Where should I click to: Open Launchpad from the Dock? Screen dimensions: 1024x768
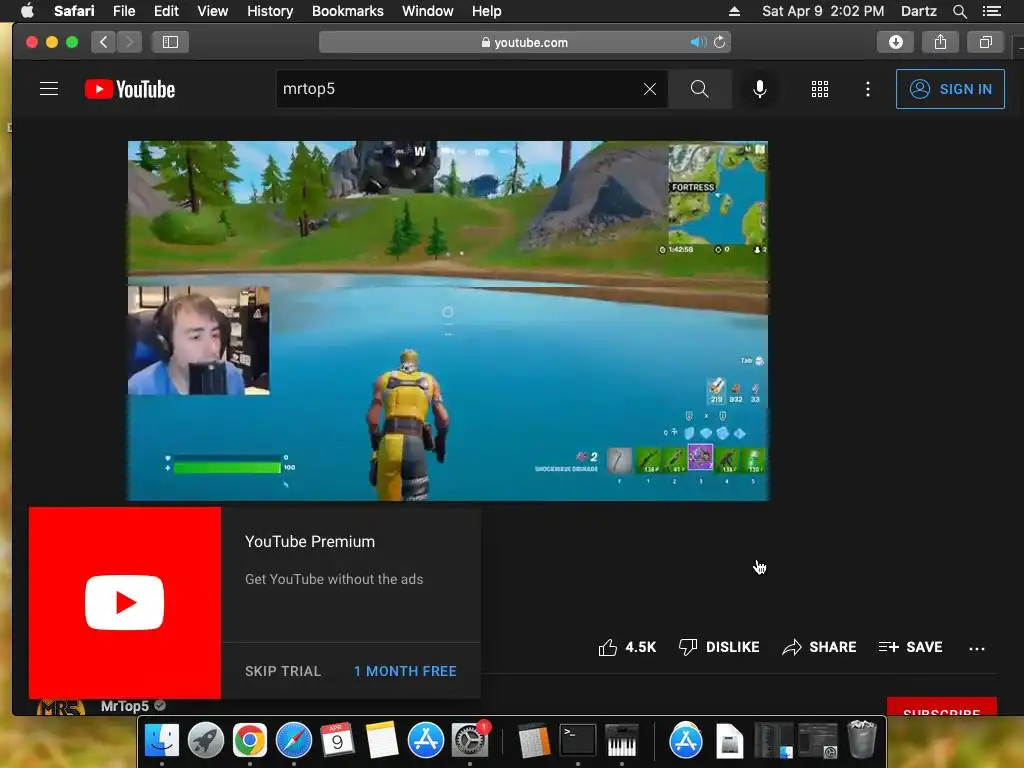pyautogui.click(x=206, y=741)
